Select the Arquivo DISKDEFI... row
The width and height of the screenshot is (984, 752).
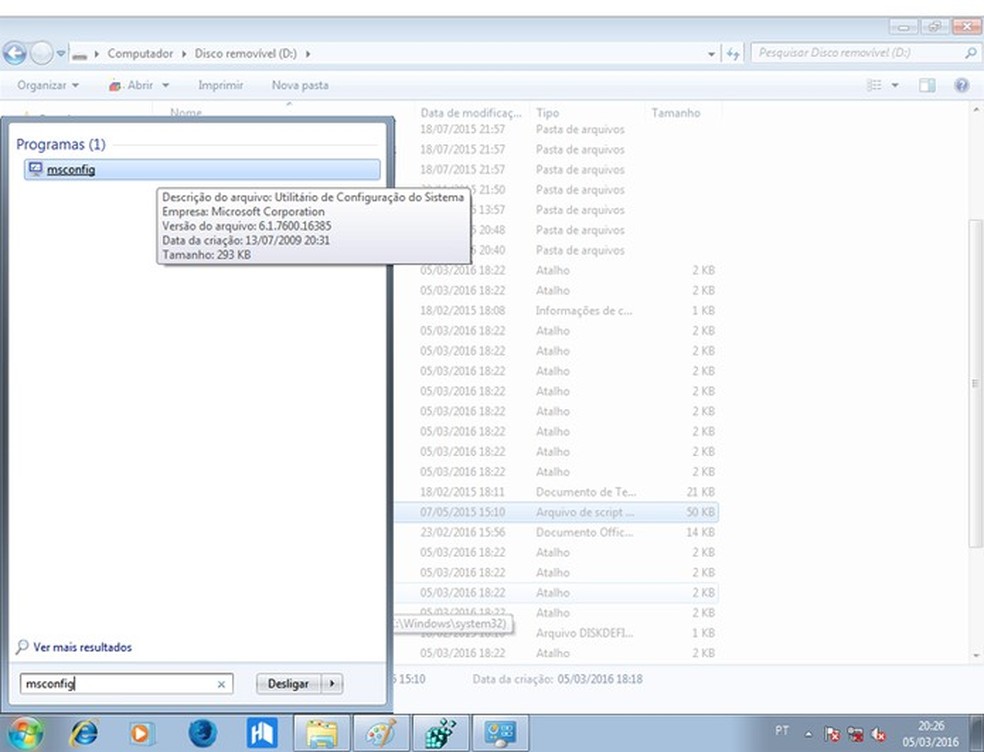pyautogui.click(x=556, y=633)
